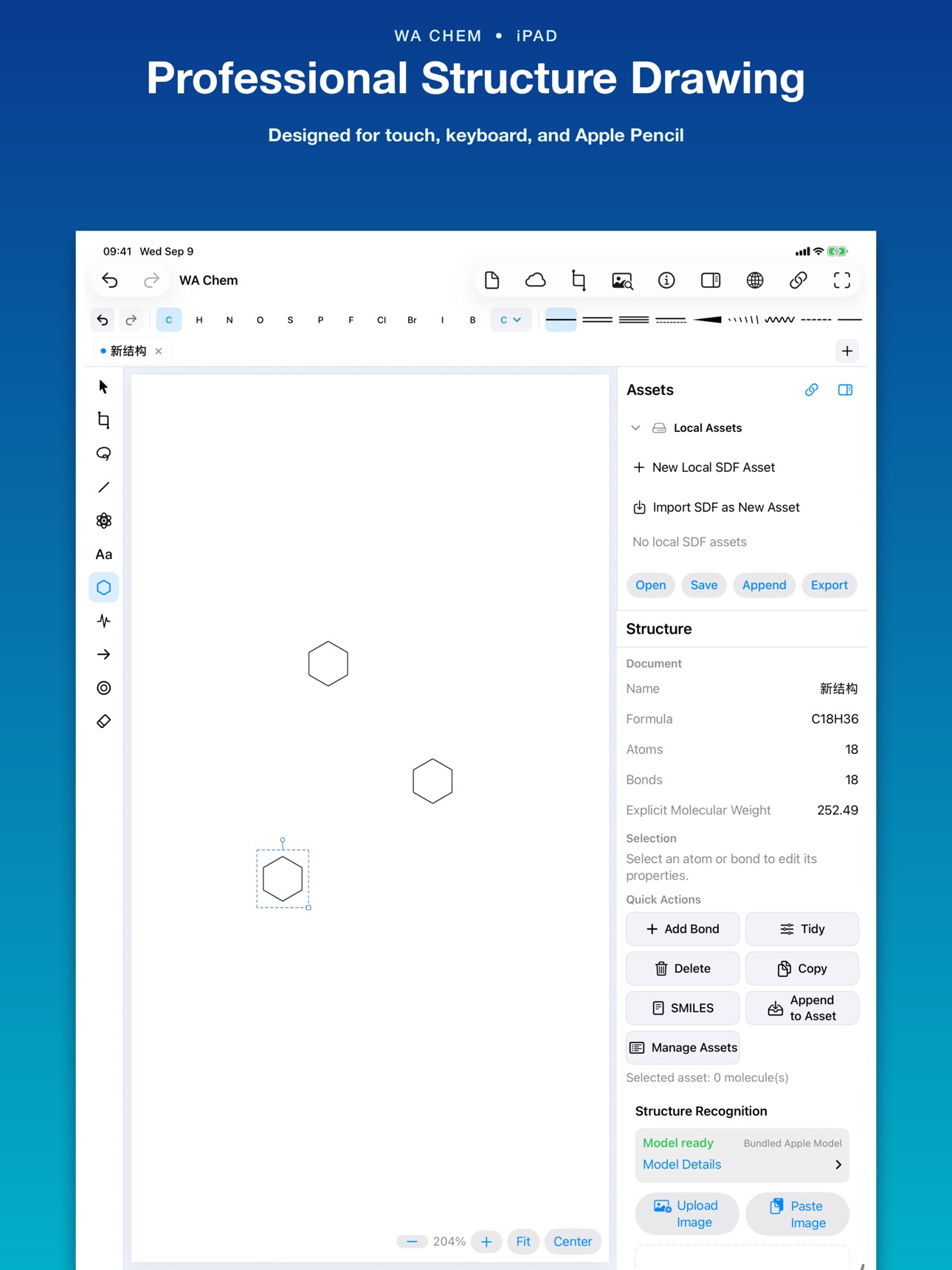Collapse the Local Assets section

[x=635, y=428]
